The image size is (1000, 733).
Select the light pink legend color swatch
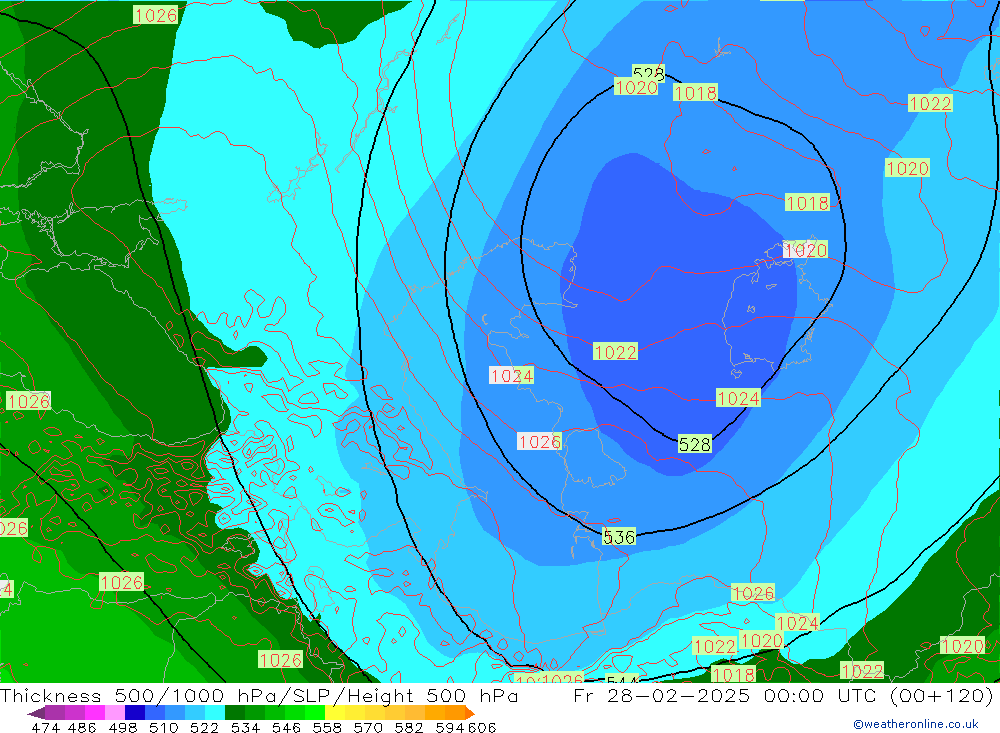click(x=115, y=712)
